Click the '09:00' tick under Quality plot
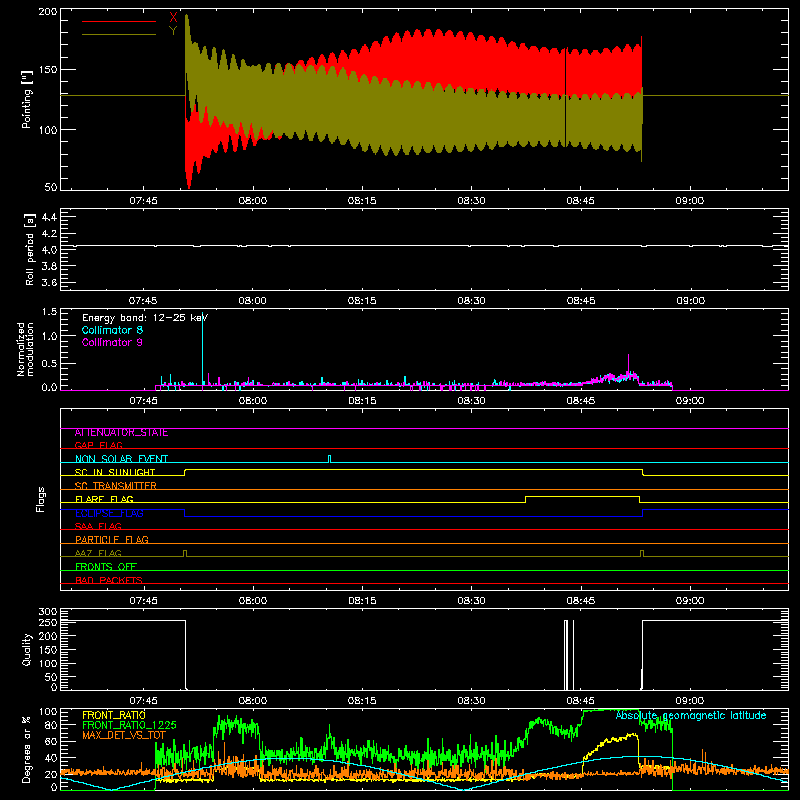Viewport: 800px width, 800px height. pos(690,701)
